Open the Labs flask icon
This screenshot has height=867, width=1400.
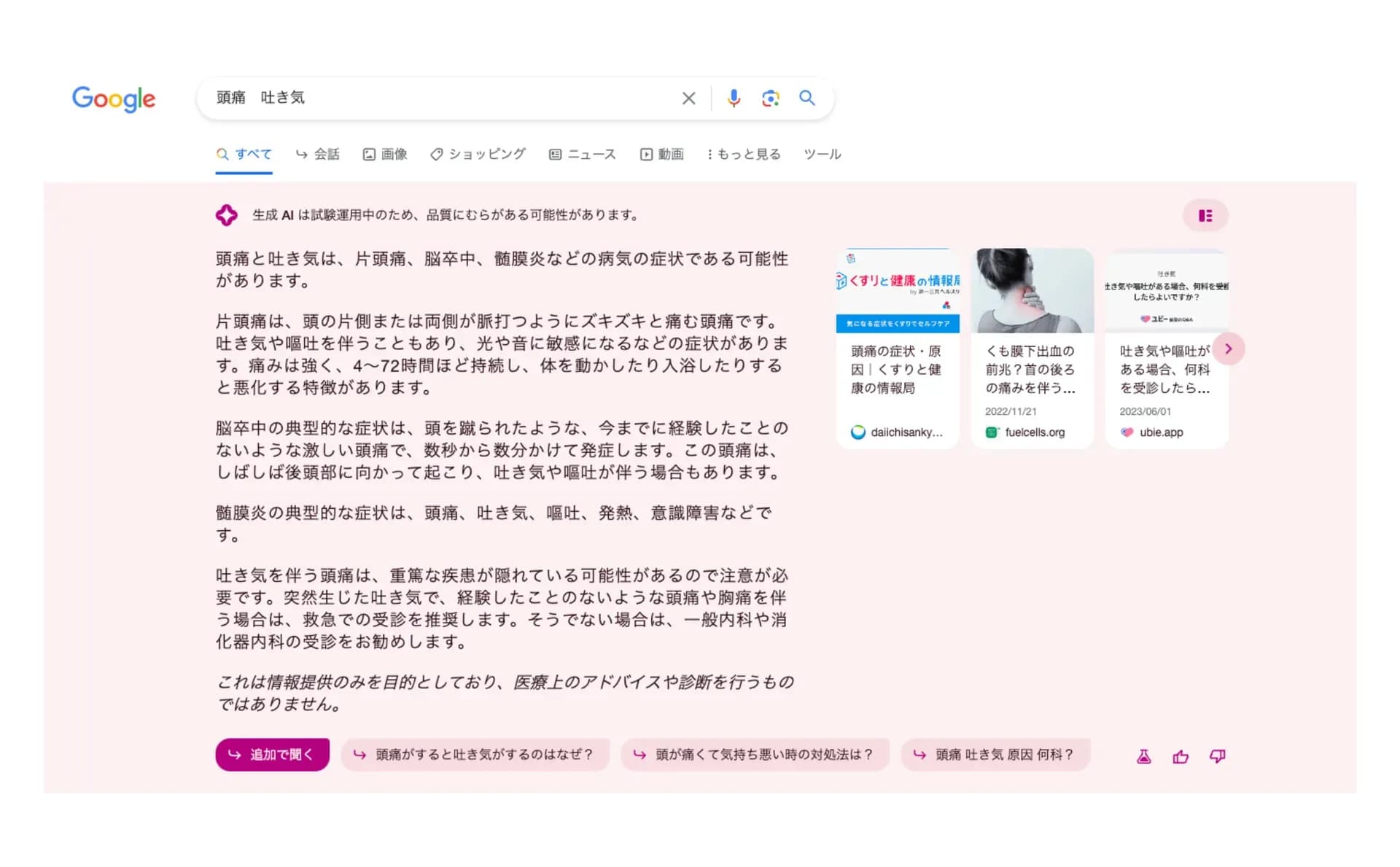(1144, 757)
